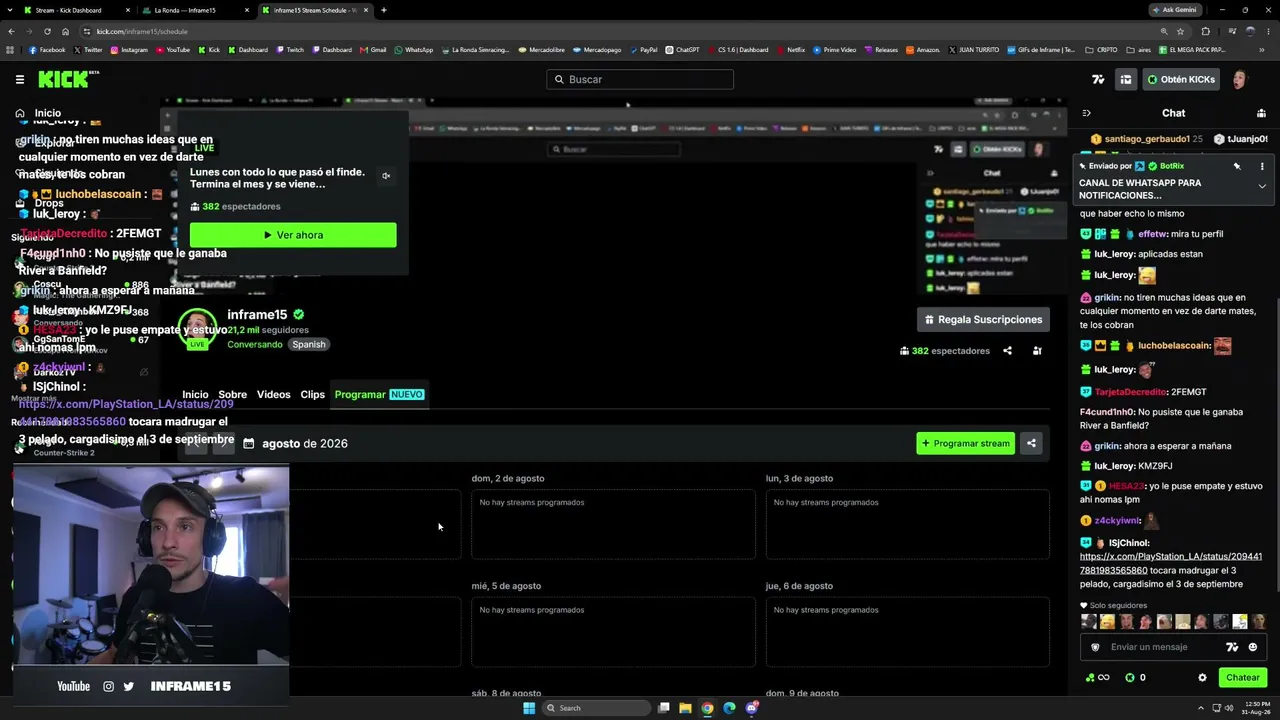Switch to the Stream - Kick Dashboard browser tab
This screenshot has height=720, width=1280.
coord(75,10)
